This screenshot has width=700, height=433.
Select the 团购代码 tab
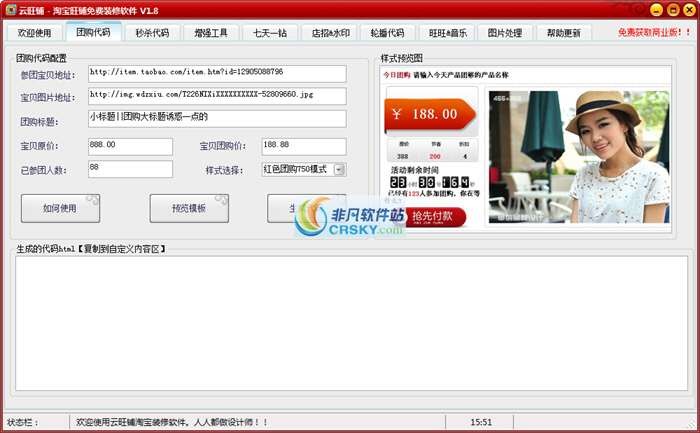pos(93,32)
